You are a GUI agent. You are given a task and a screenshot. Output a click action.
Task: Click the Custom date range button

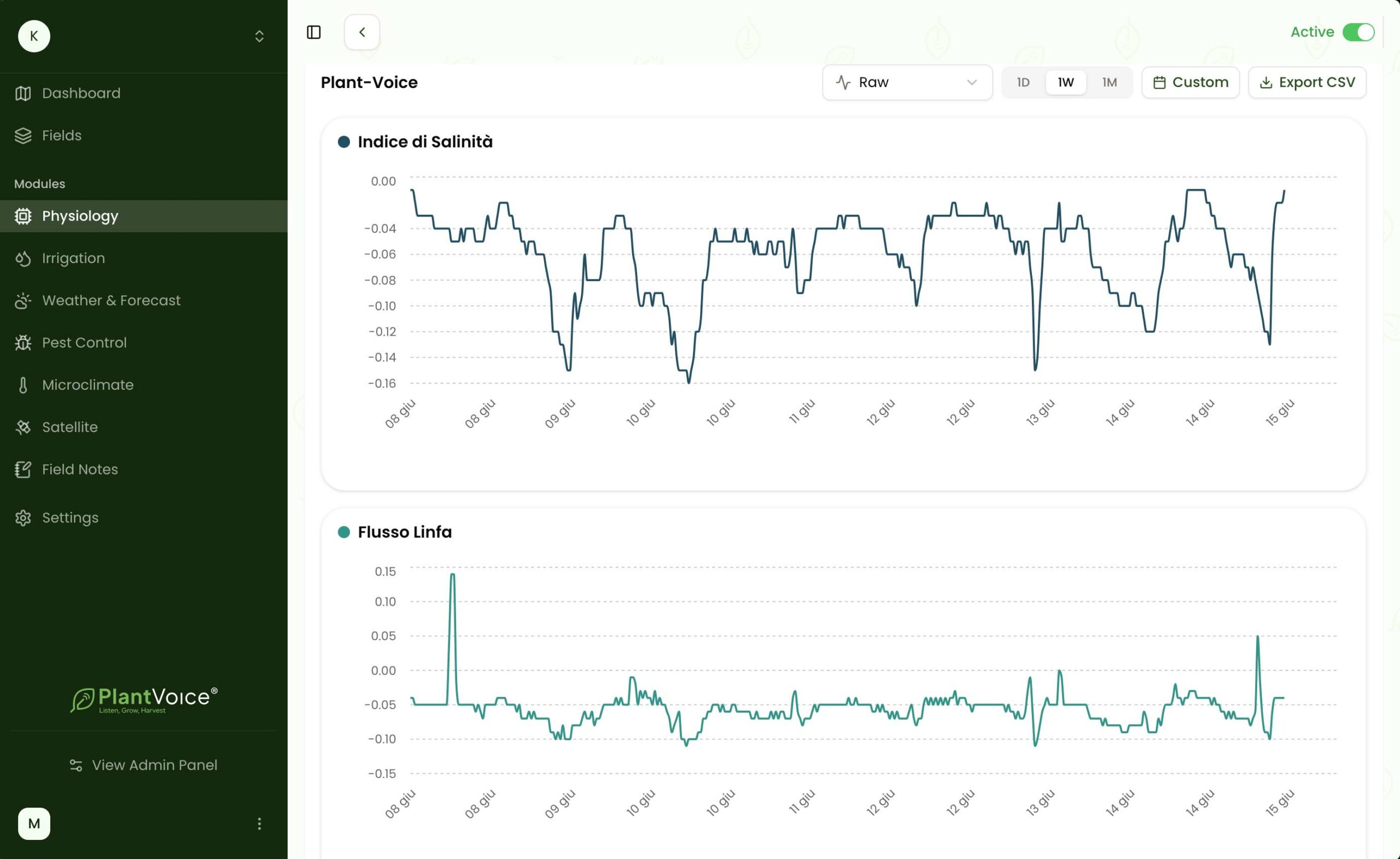tap(1191, 83)
